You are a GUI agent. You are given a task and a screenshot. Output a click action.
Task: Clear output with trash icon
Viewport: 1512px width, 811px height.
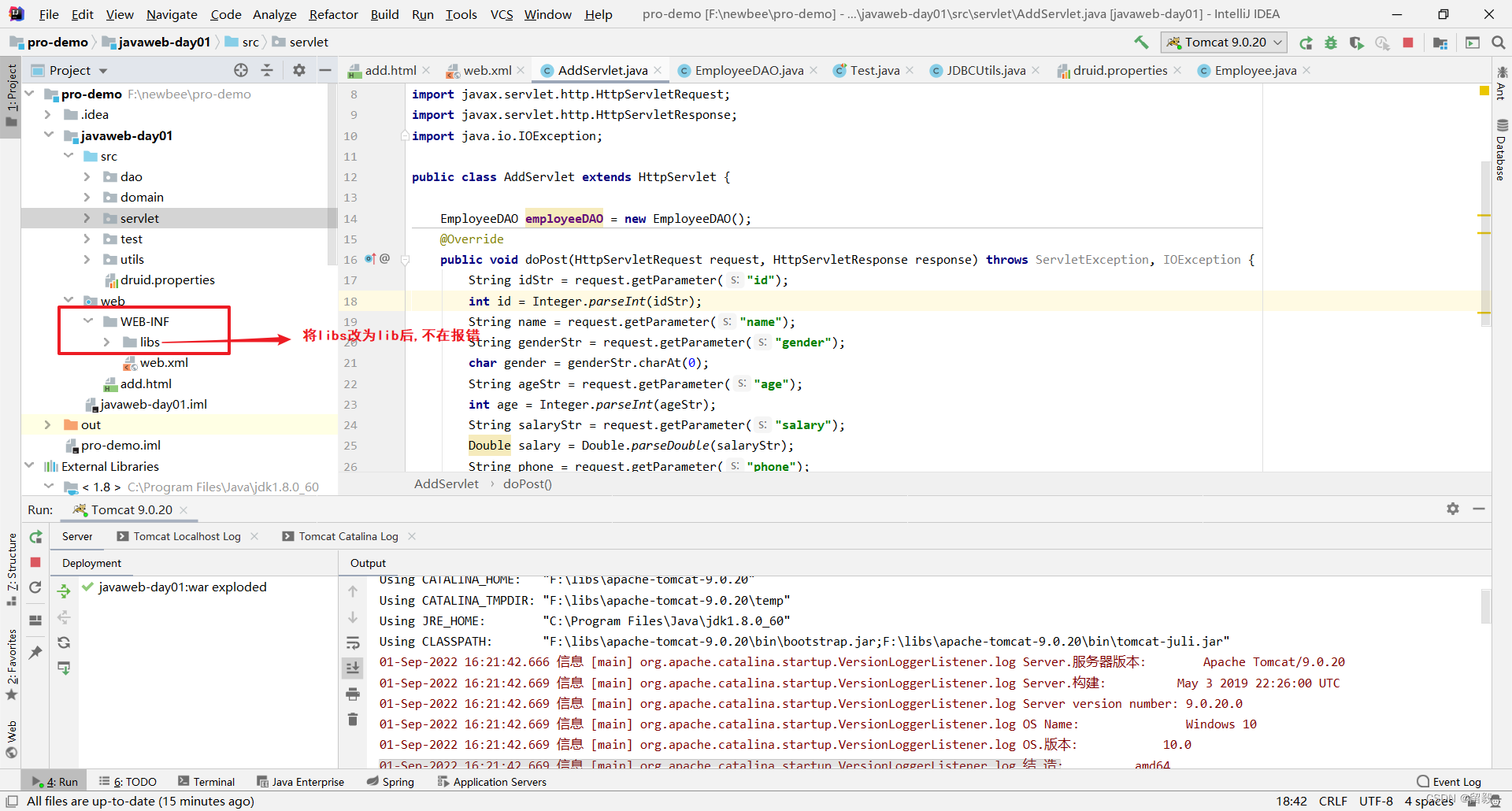coord(353,719)
